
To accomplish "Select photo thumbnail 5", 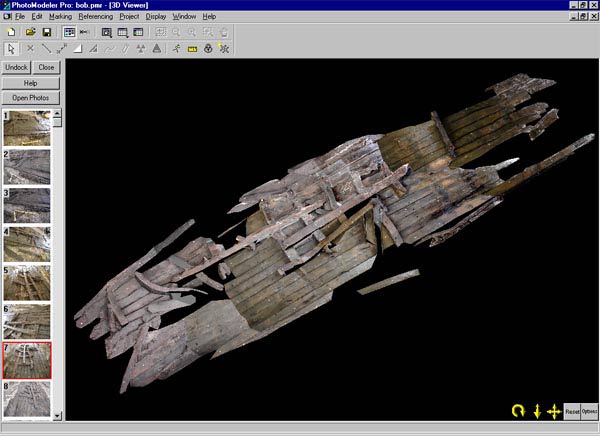I will (27, 283).
